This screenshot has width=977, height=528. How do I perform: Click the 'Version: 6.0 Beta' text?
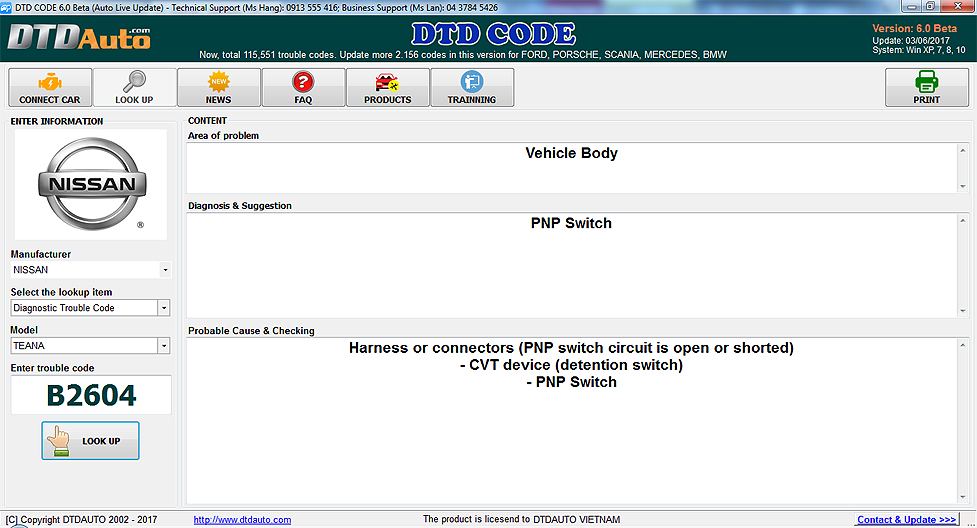point(914,29)
